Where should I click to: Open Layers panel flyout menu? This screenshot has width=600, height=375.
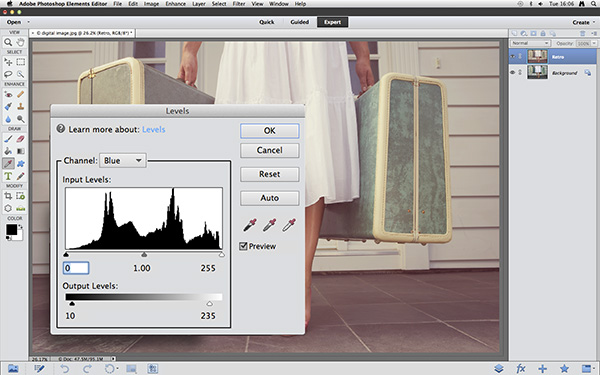coord(594,33)
